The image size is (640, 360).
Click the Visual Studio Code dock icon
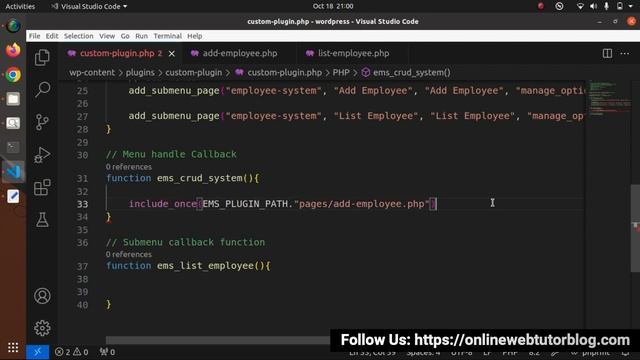13,171
